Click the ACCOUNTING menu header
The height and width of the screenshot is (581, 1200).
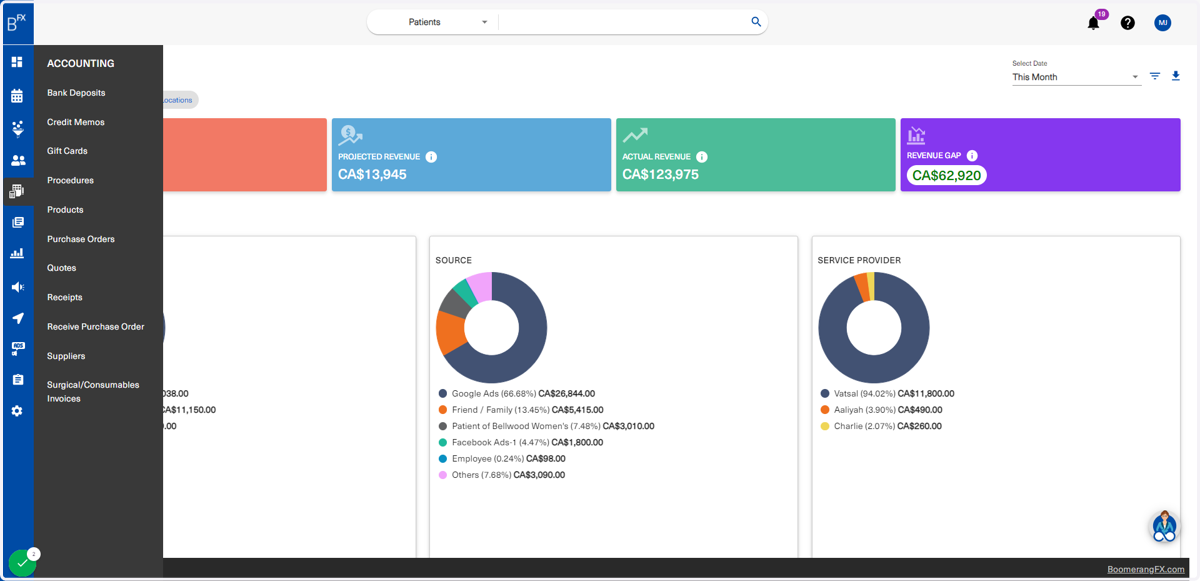[x=81, y=63]
